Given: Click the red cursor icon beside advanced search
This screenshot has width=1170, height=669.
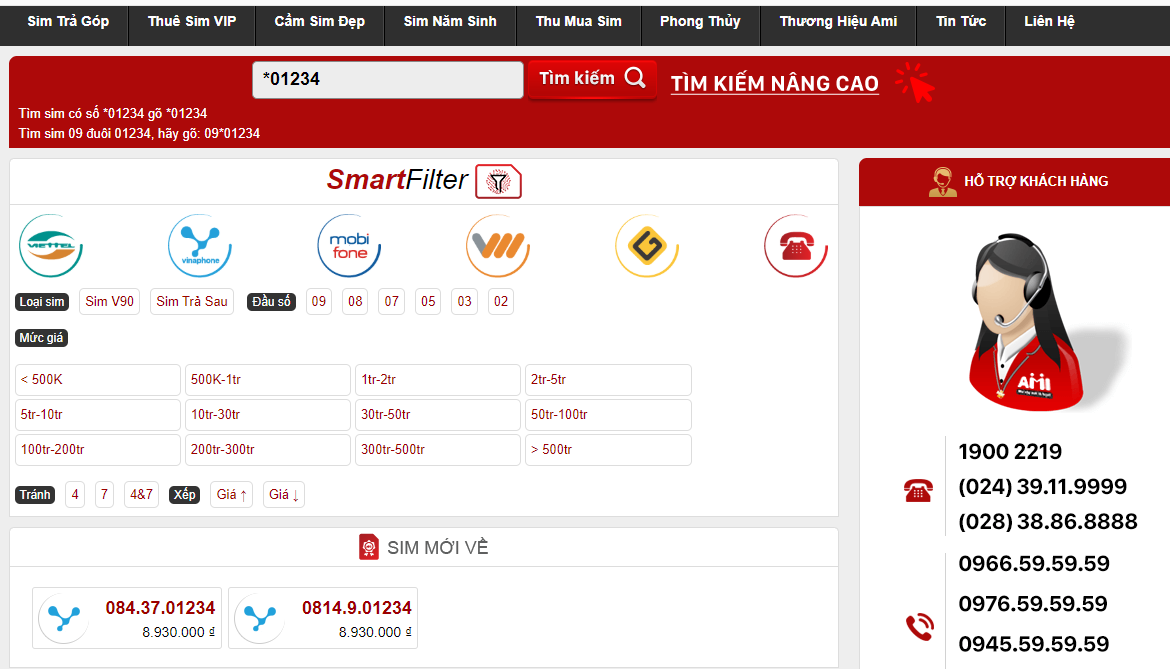Looking at the screenshot, I should point(915,83).
